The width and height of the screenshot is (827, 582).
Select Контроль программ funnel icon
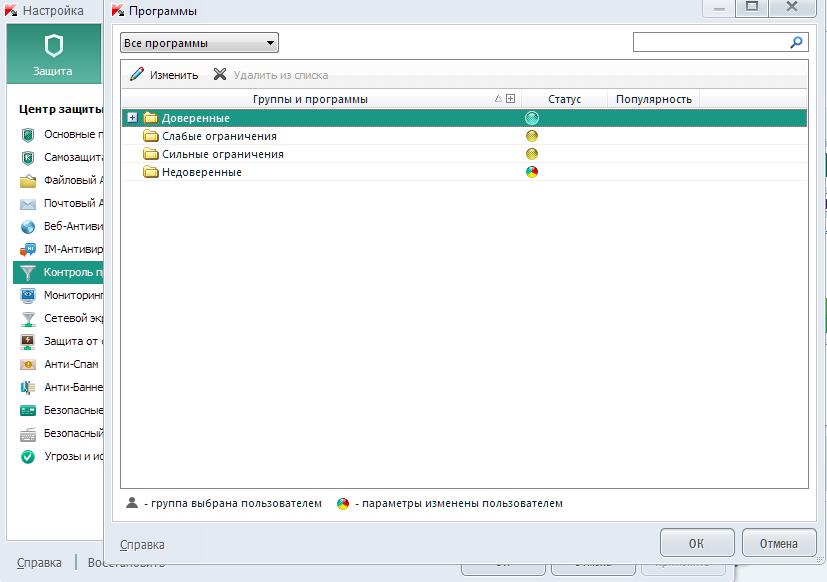point(28,272)
